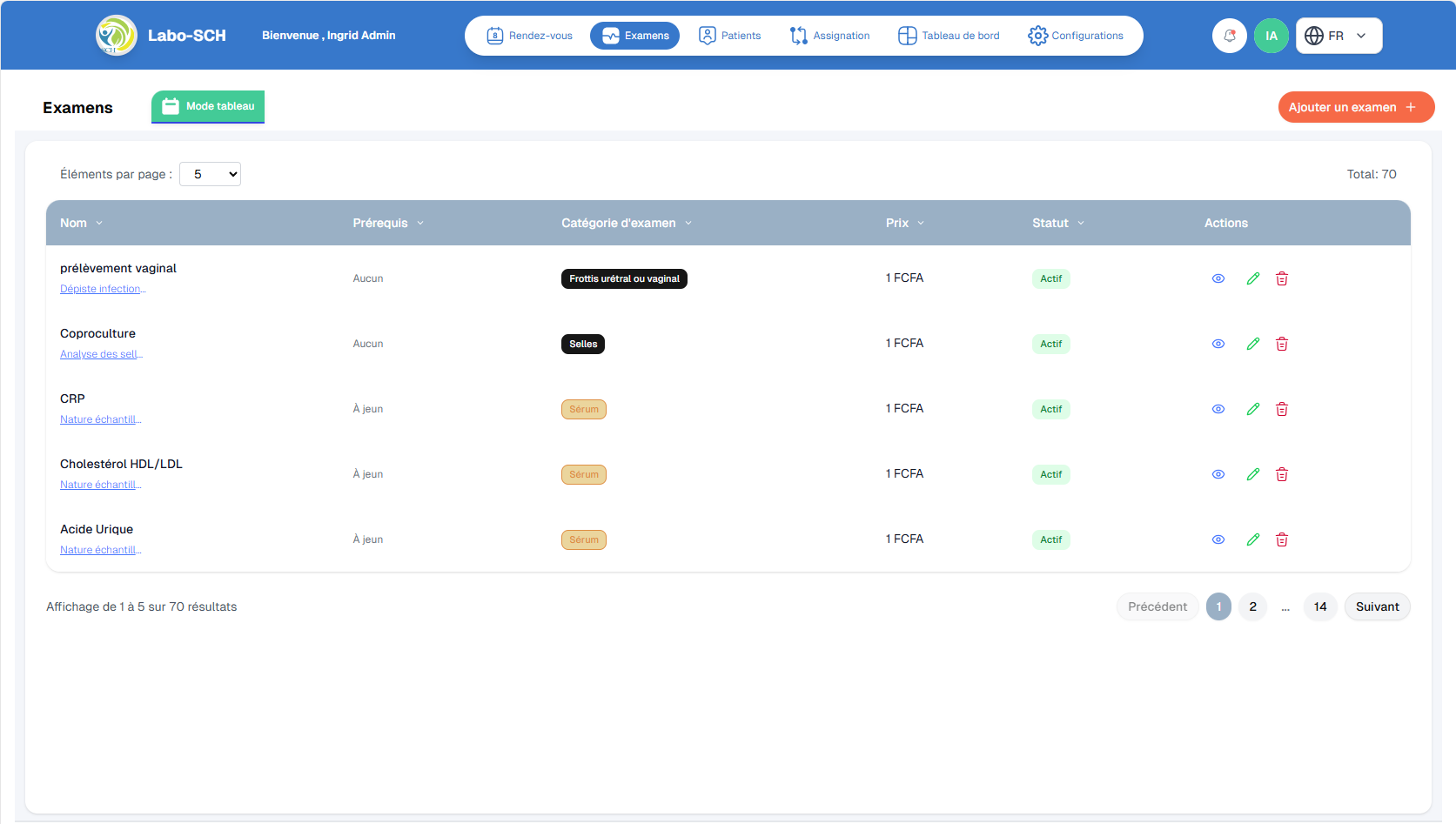Open the FR language selector
The image size is (1456, 824).
[1339, 36]
